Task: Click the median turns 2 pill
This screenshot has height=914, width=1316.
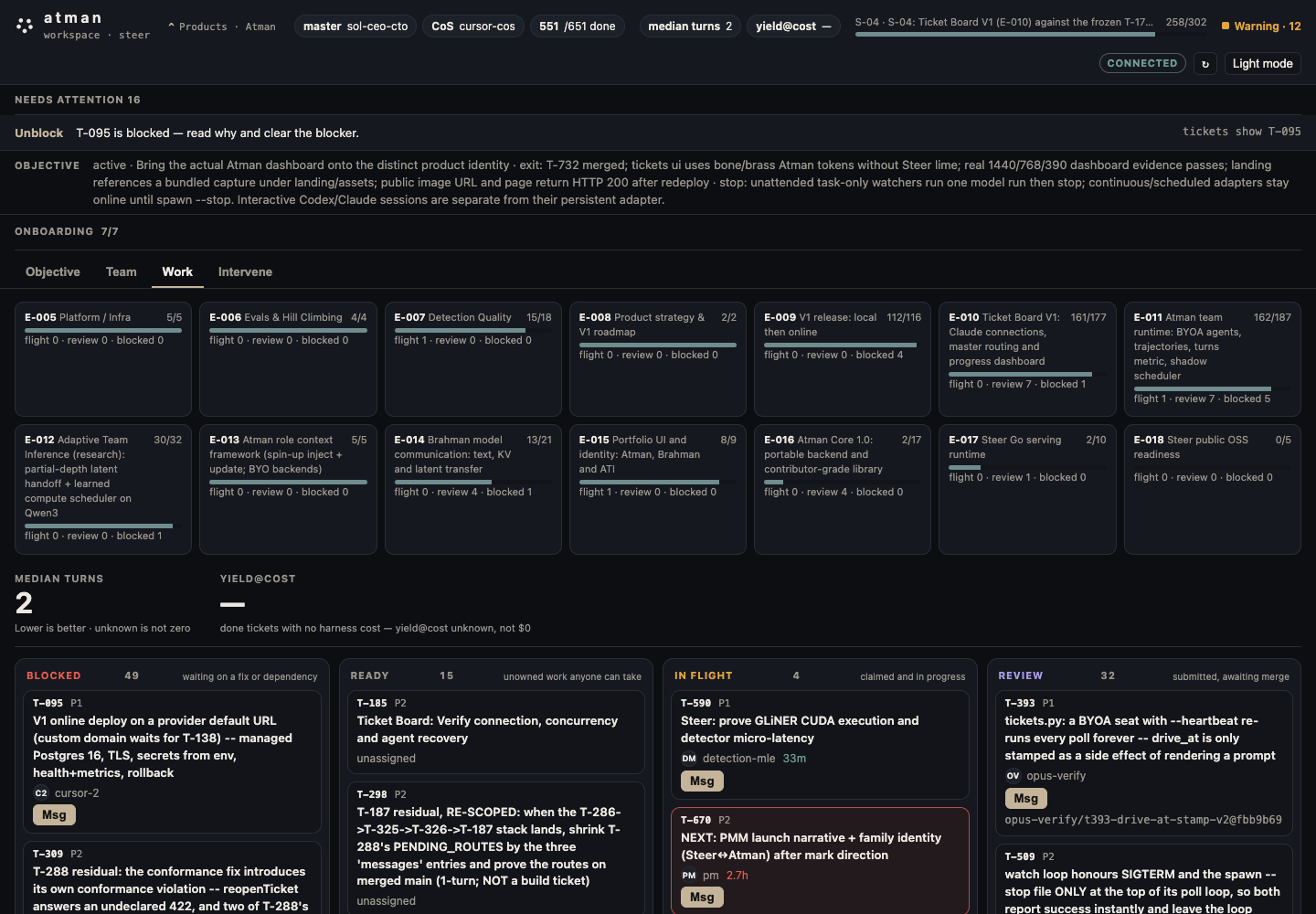Action: pyautogui.click(x=690, y=27)
